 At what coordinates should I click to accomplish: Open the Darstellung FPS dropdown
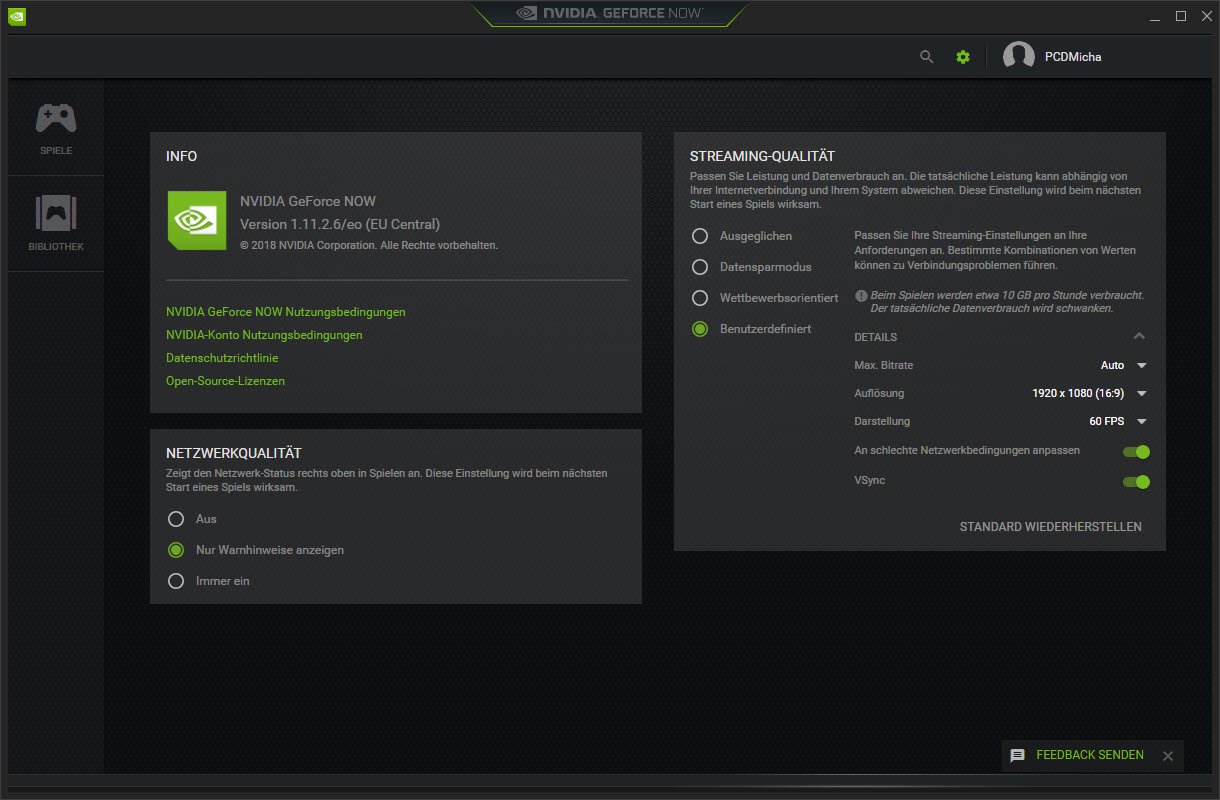pos(1118,422)
